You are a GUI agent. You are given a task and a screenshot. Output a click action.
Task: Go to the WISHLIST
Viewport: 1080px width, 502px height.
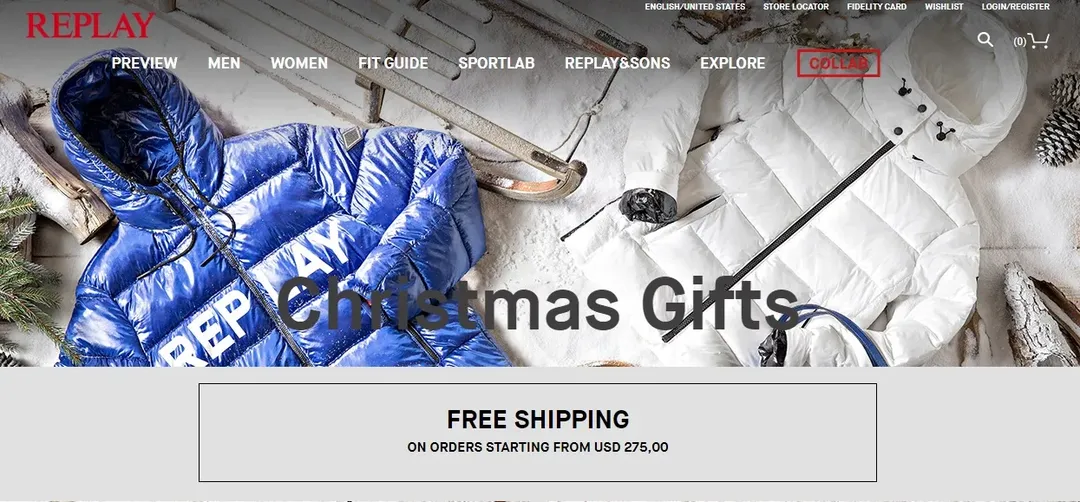coord(944,7)
